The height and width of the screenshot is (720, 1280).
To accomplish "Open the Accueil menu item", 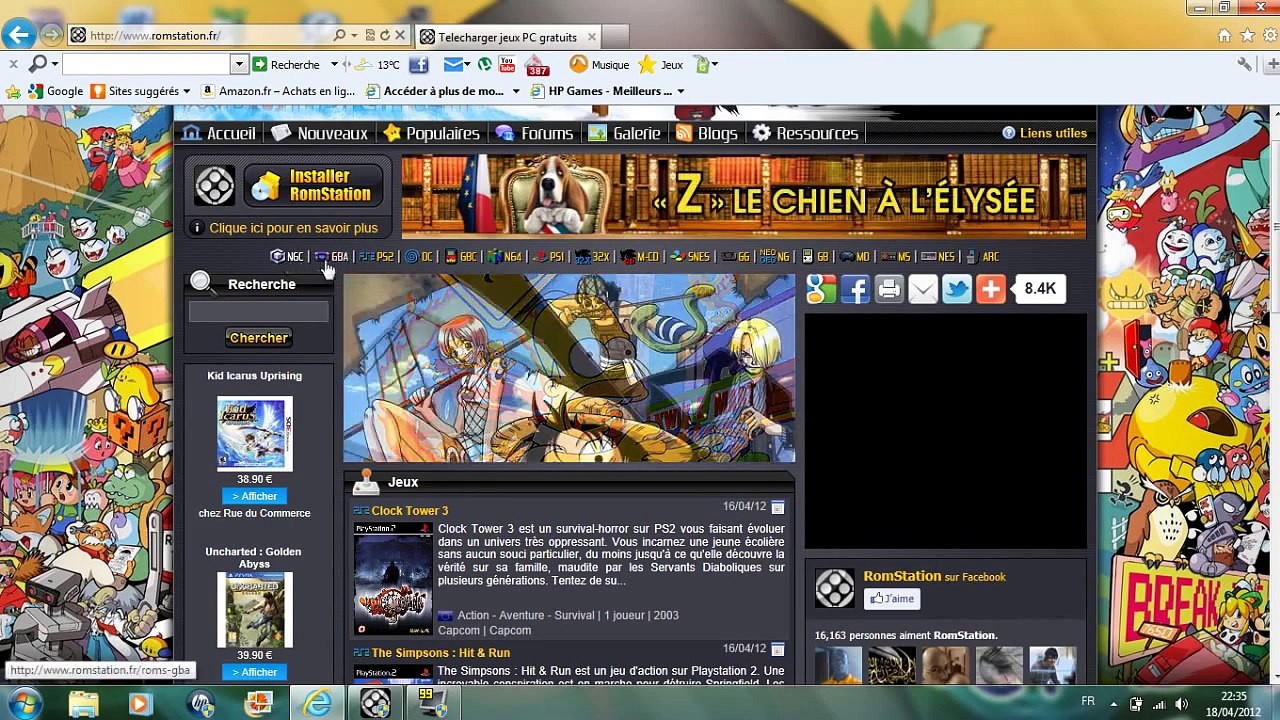I will pyautogui.click(x=219, y=133).
